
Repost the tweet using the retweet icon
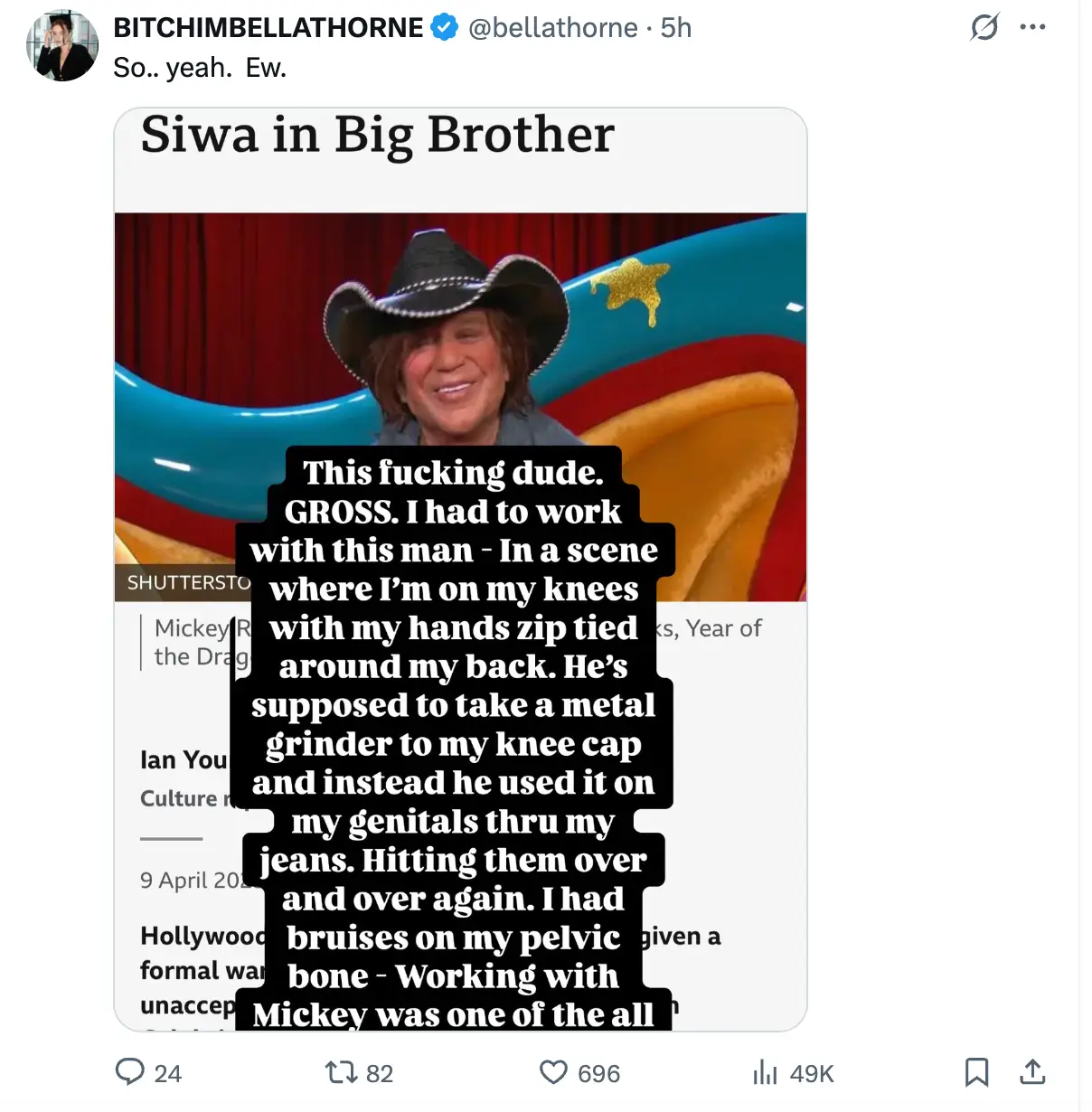341,1072
